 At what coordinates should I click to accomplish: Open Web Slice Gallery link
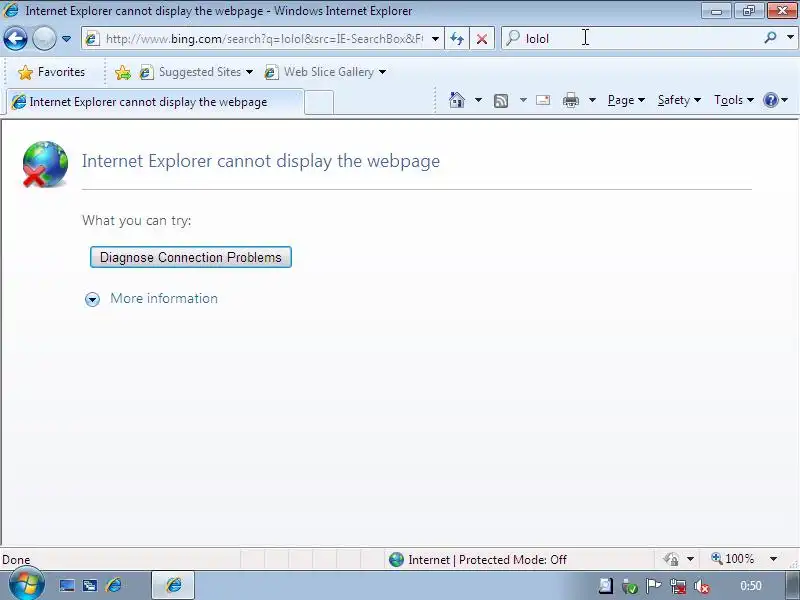coord(325,72)
